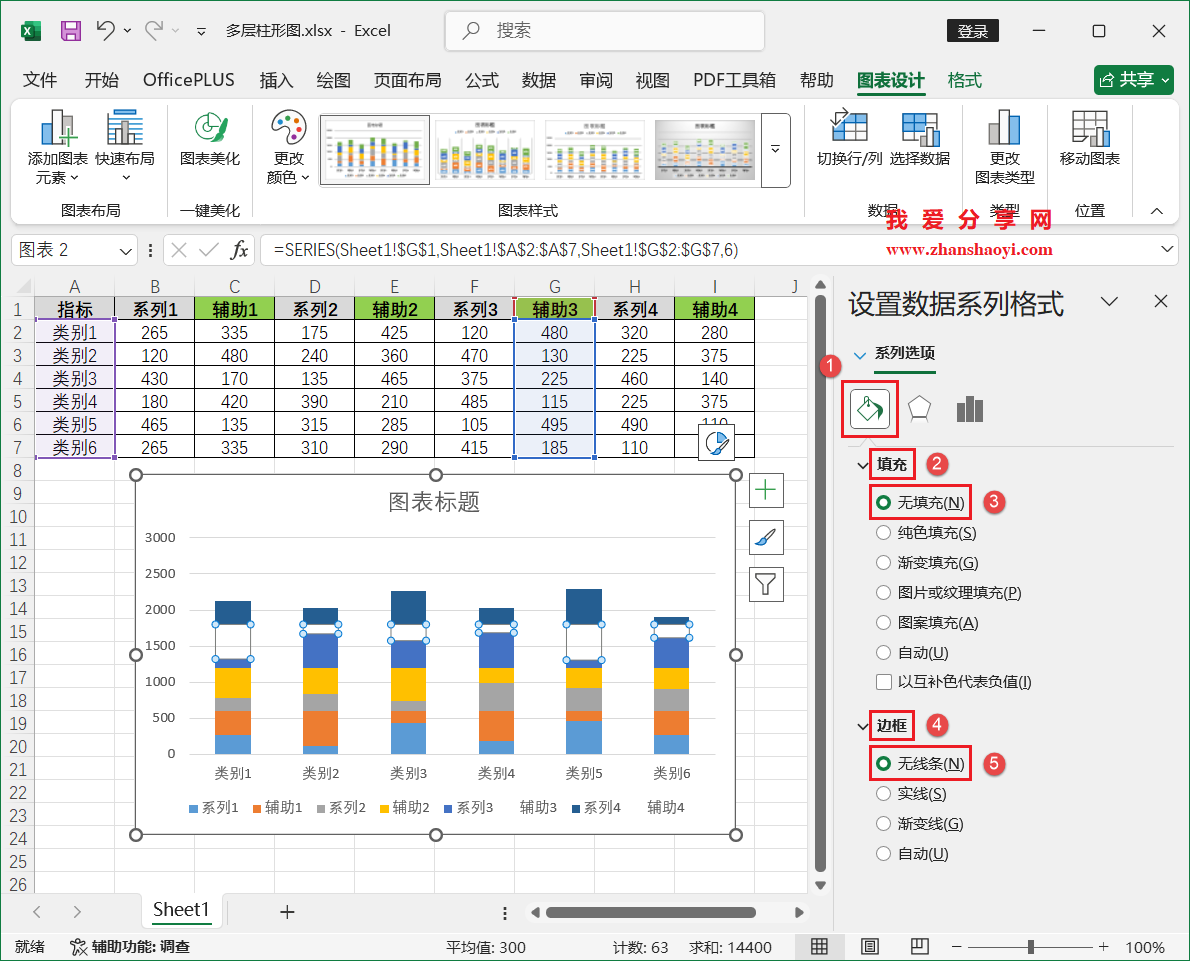Click 辅助功能: 调查 in status bar
Viewport: 1190px width, 961px height.
(130, 947)
